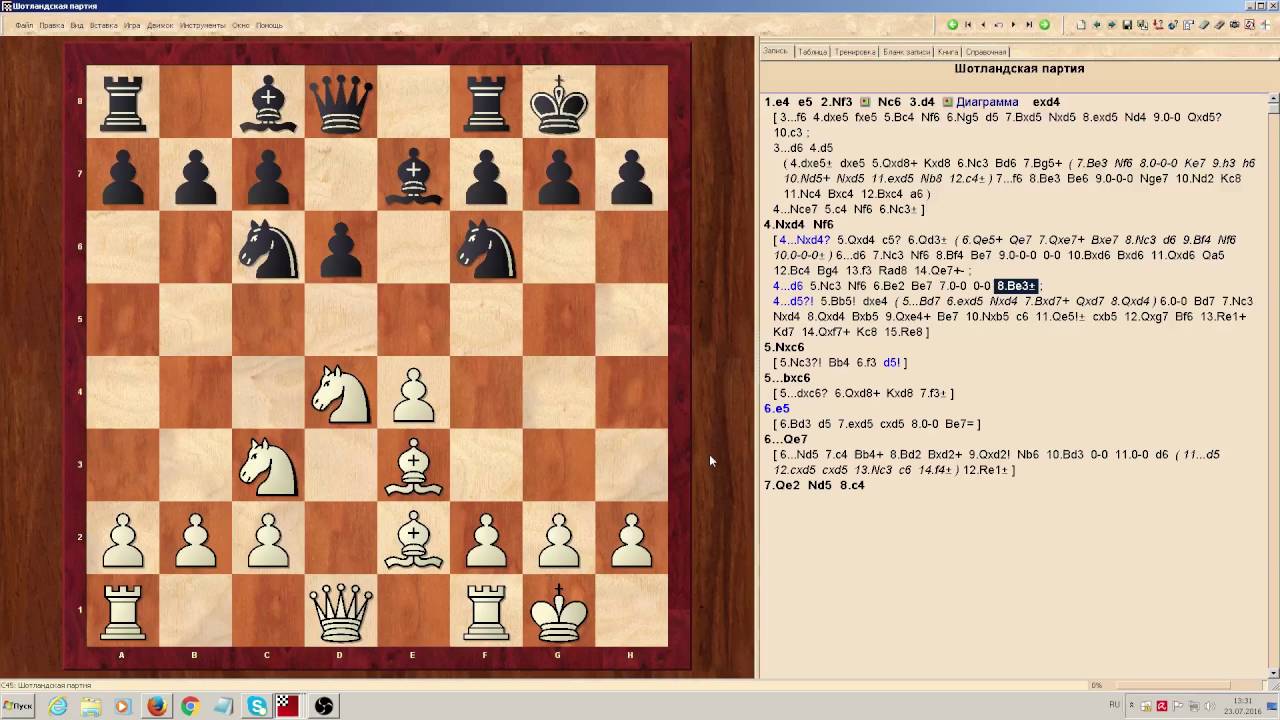Open the Правка menu
Screen dimensions: 1280x720
click(x=51, y=25)
